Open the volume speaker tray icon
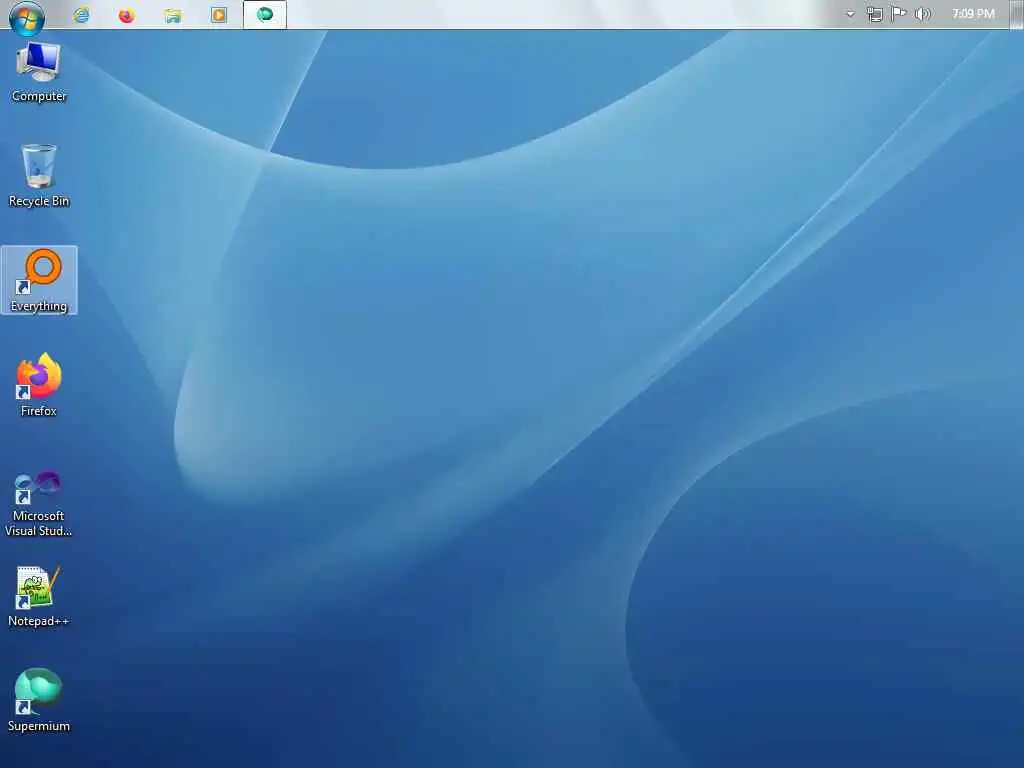Image resolution: width=1024 pixels, height=768 pixels. [922, 14]
